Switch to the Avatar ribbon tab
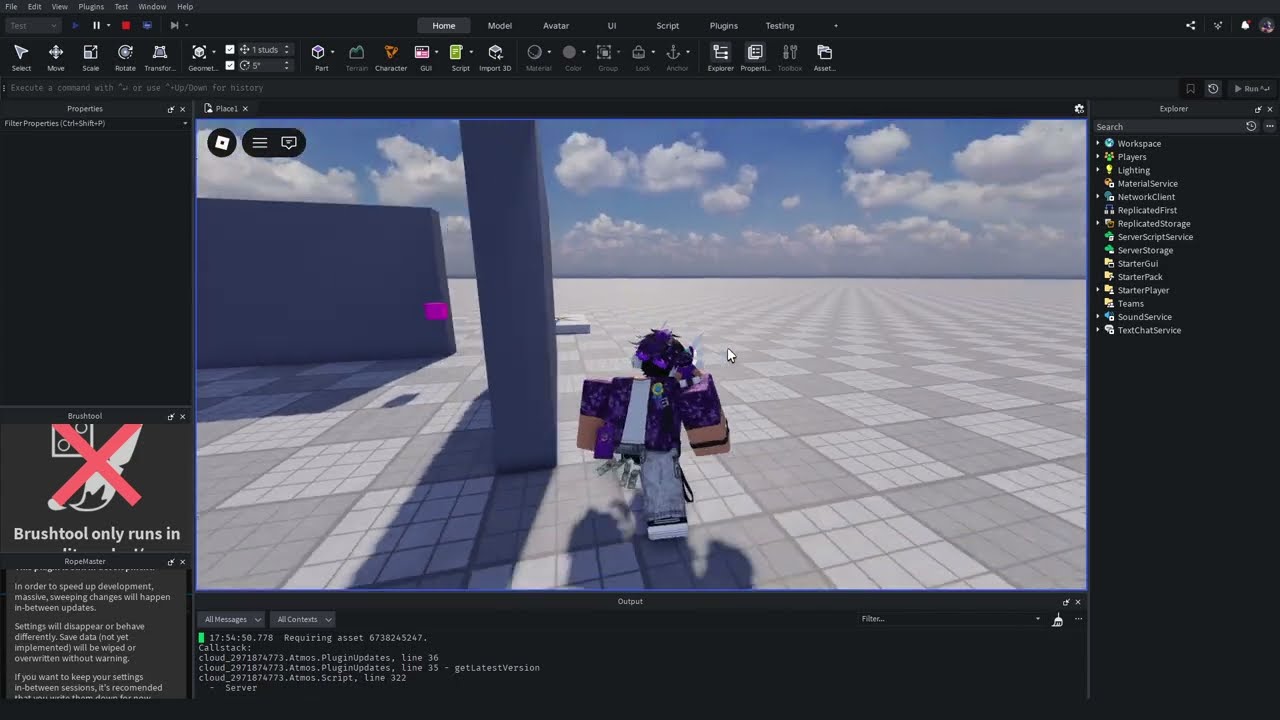This screenshot has height=720, width=1280. [556, 25]
